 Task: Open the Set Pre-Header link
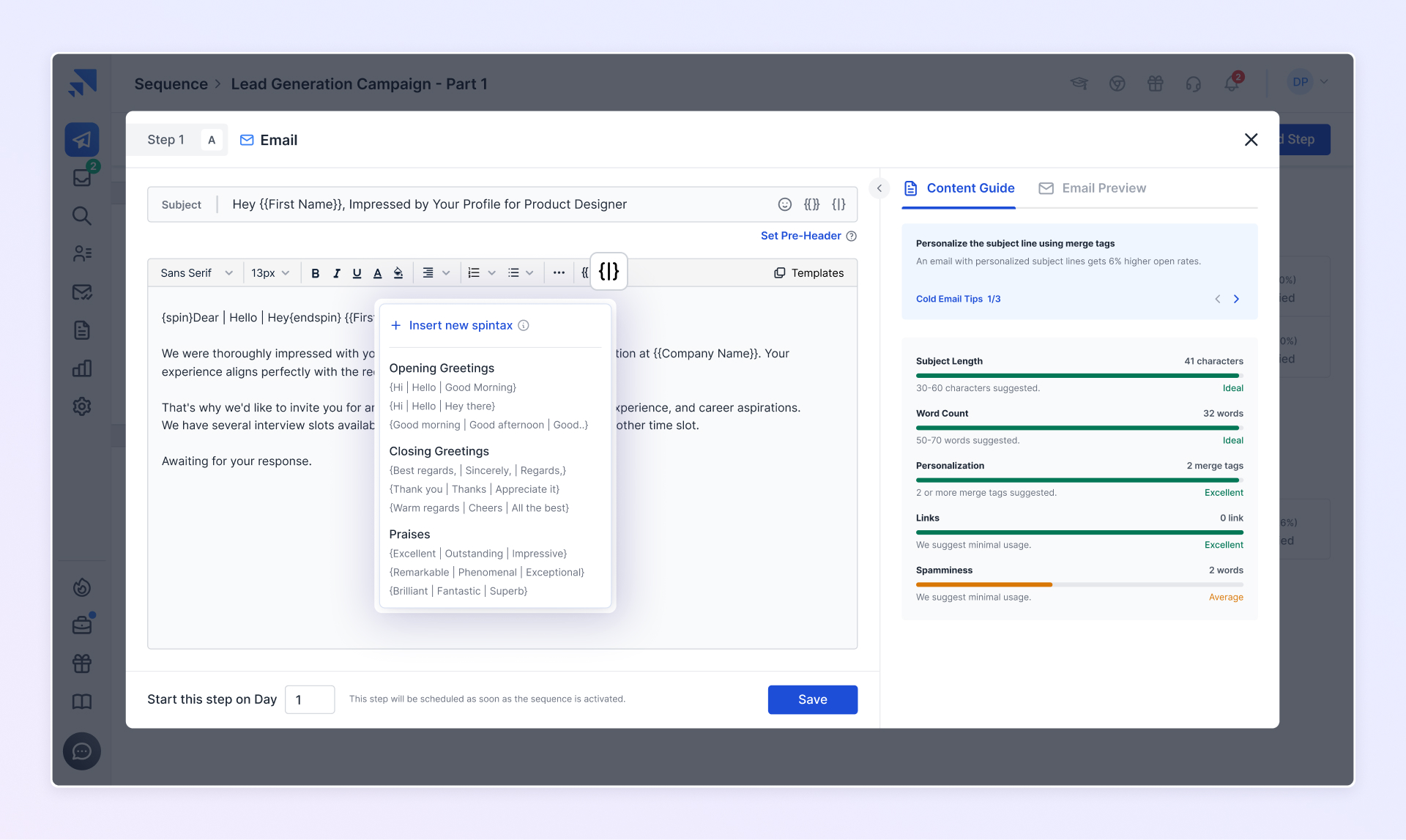coord(800,236)
